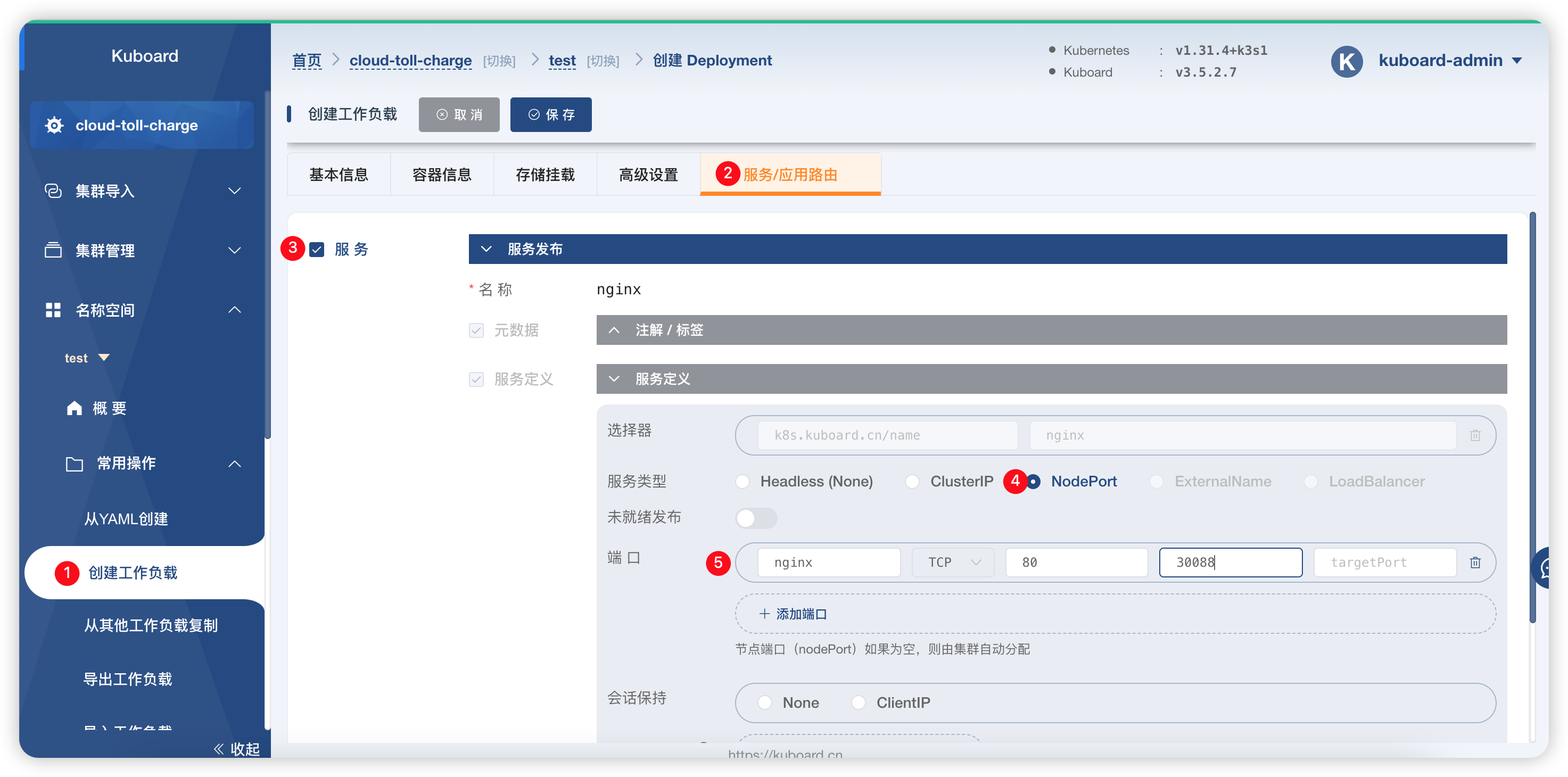Image resolution: width=1568 pixels, height=777 pixels.
Task: Open the test namespace dropdown
Action: tap(87, 358)
